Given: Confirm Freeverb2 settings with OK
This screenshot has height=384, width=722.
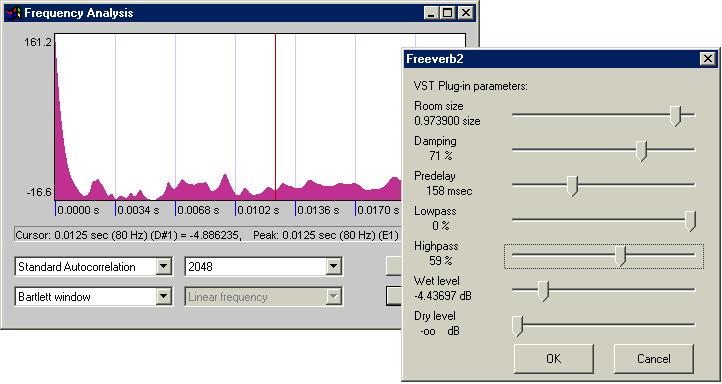Looking at the screenshot, I should coord(553,359).
